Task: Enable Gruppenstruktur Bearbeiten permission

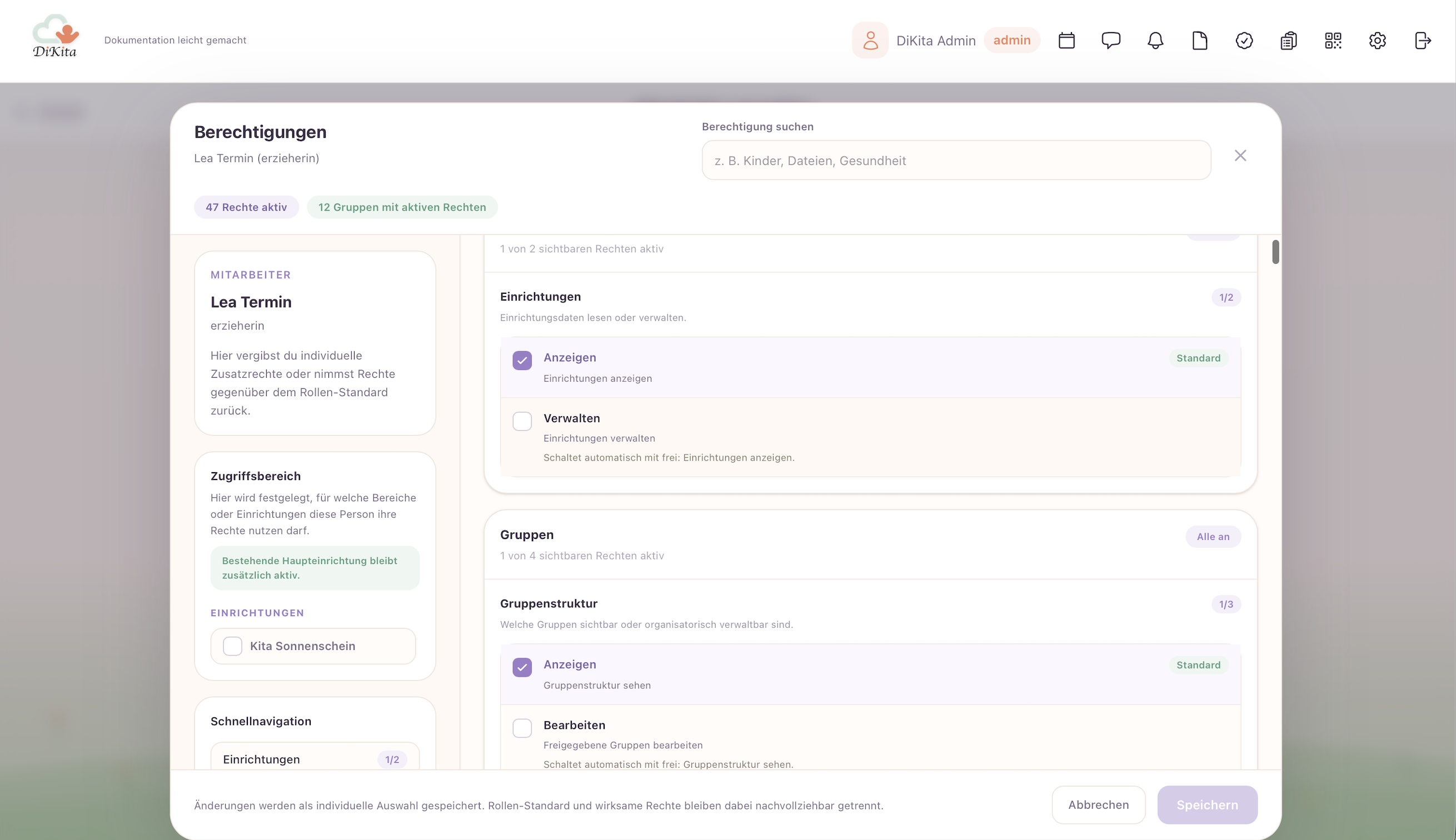Action: click(522, 728)
